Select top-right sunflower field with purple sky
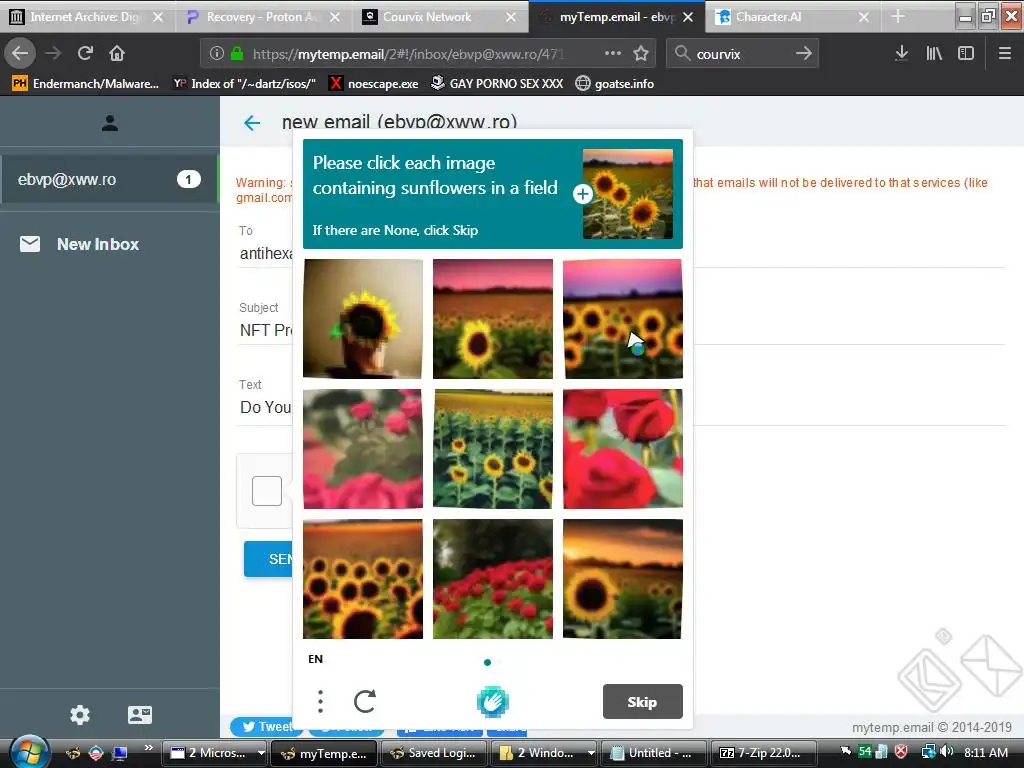Viewport: 1024px width, 768px height. [x=623, y=319]
